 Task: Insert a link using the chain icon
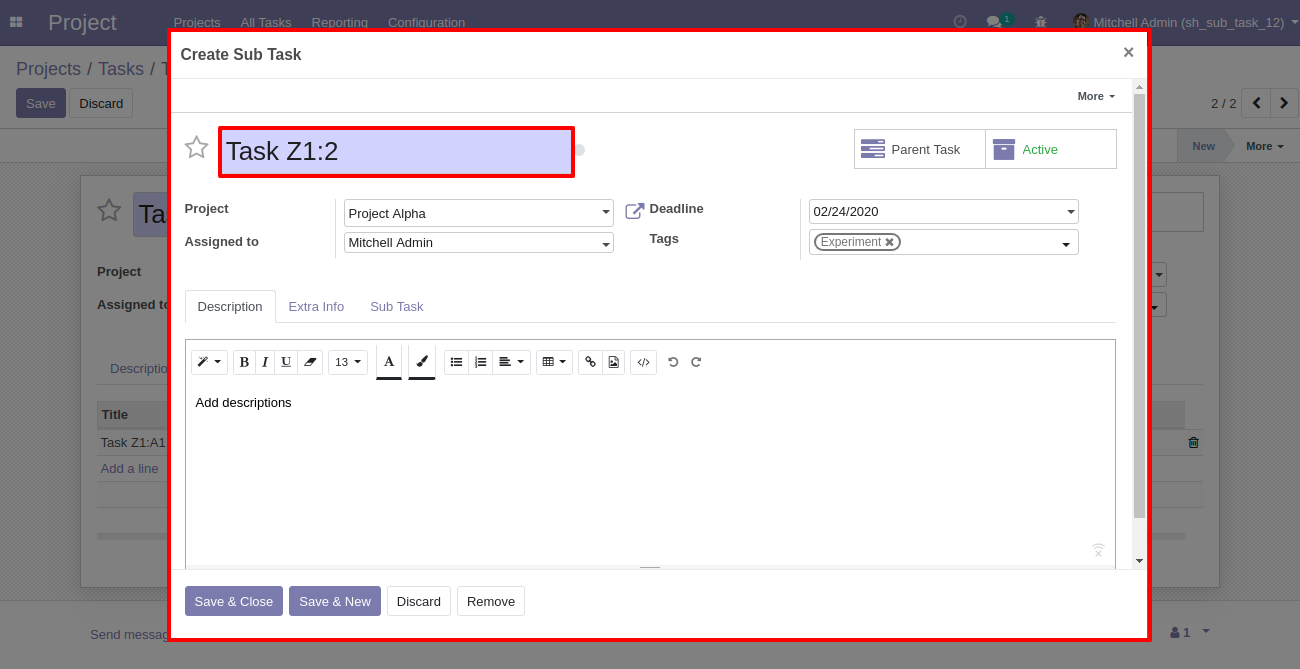(x=590, y=362)
